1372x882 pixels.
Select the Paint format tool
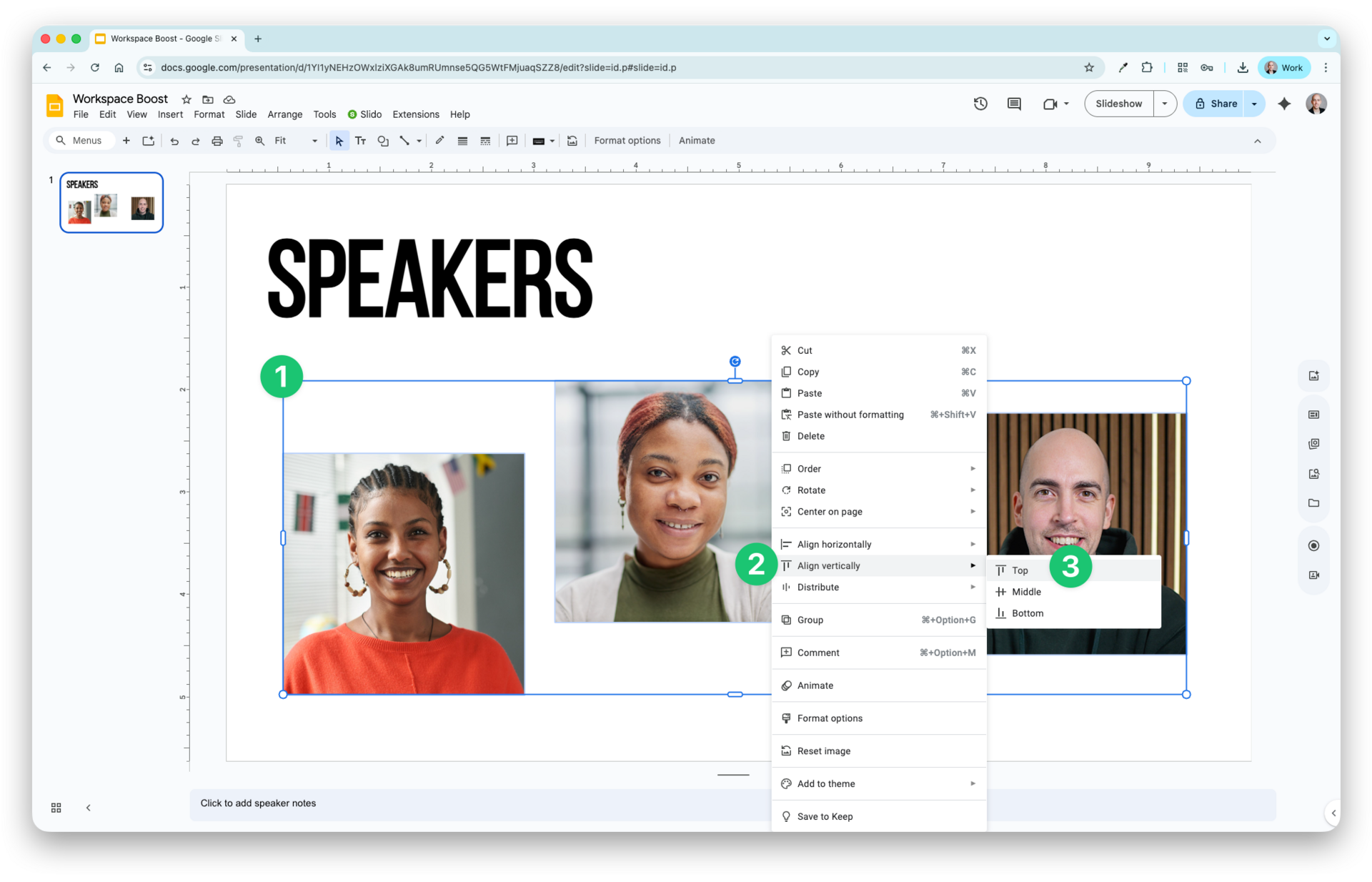238,141
